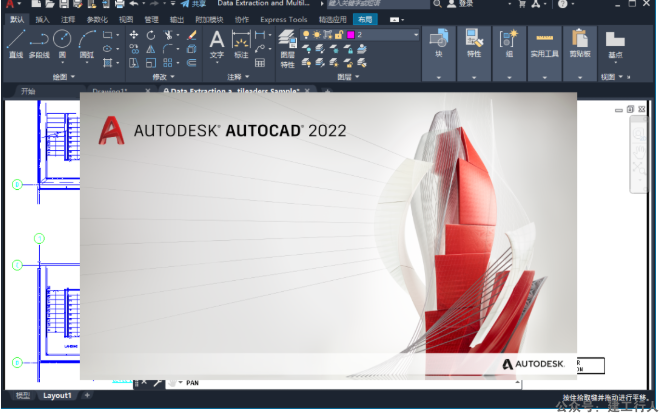Screen dimensions: 659x413
Task: Open Layer Properties (图层特性) manager
Action: click(x=288, y=48)
